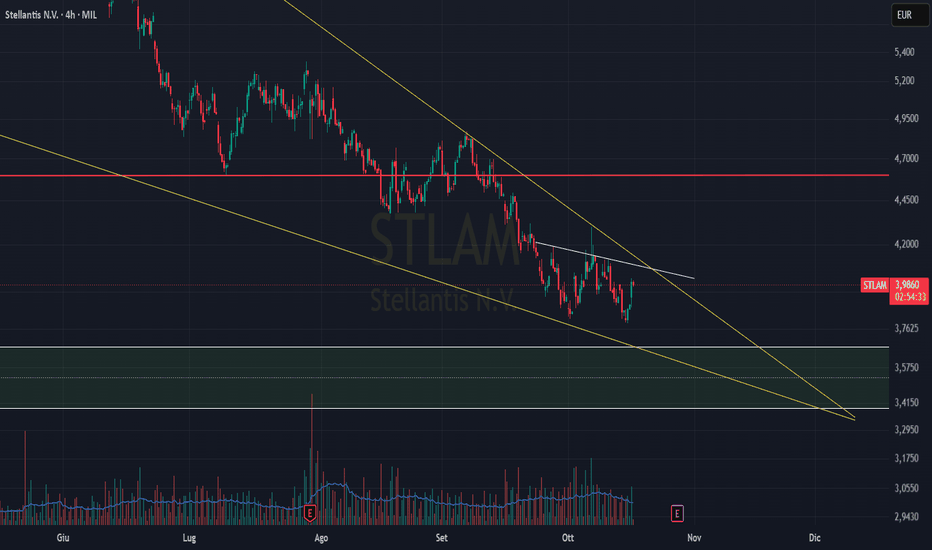Click the 4,2000 price axis label
The width and height of the screenshot is (932, 550).
(906, 244)
